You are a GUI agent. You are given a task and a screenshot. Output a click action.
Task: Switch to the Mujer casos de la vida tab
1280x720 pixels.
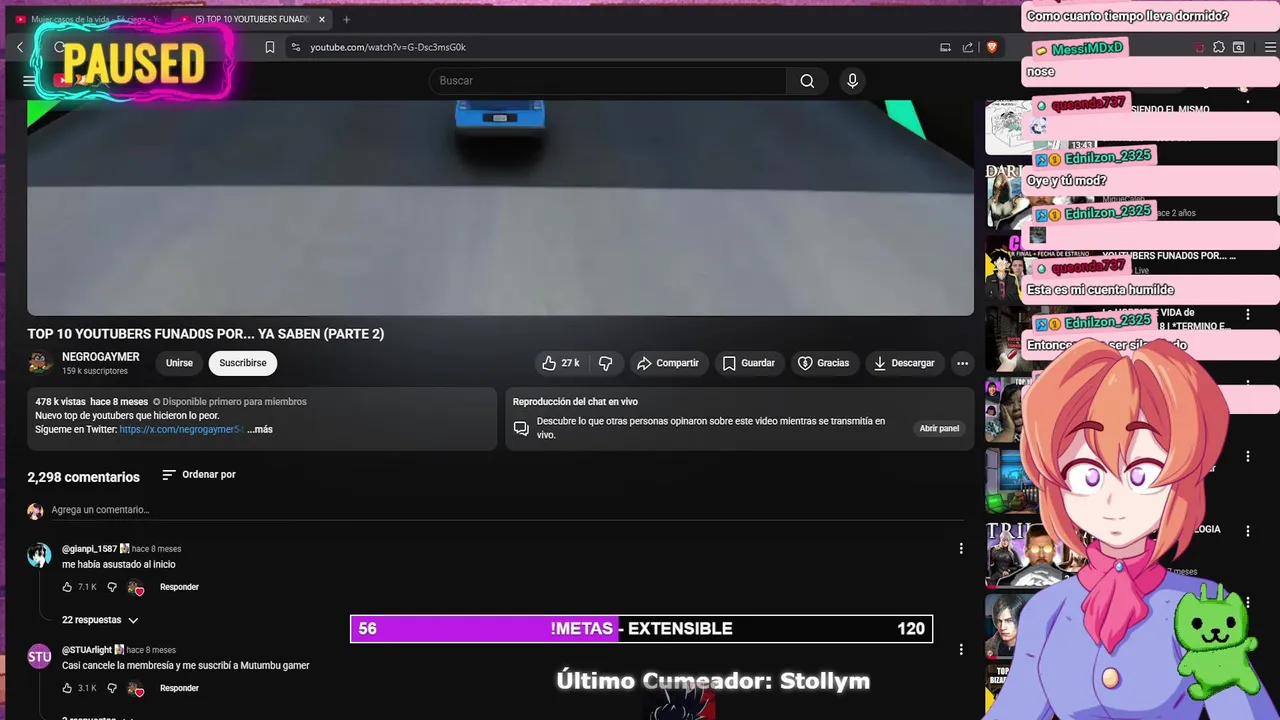click(x=88, y=19)
